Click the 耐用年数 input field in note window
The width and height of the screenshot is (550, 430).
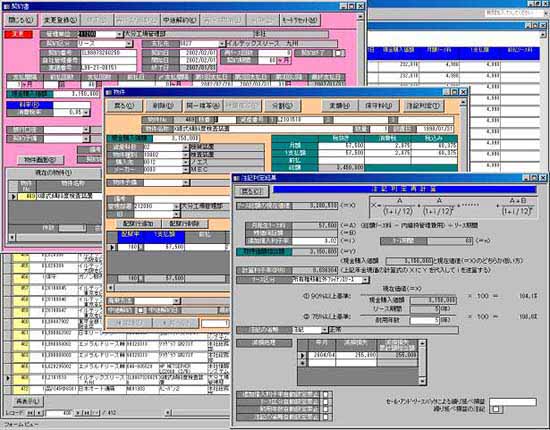click(424, 320)
